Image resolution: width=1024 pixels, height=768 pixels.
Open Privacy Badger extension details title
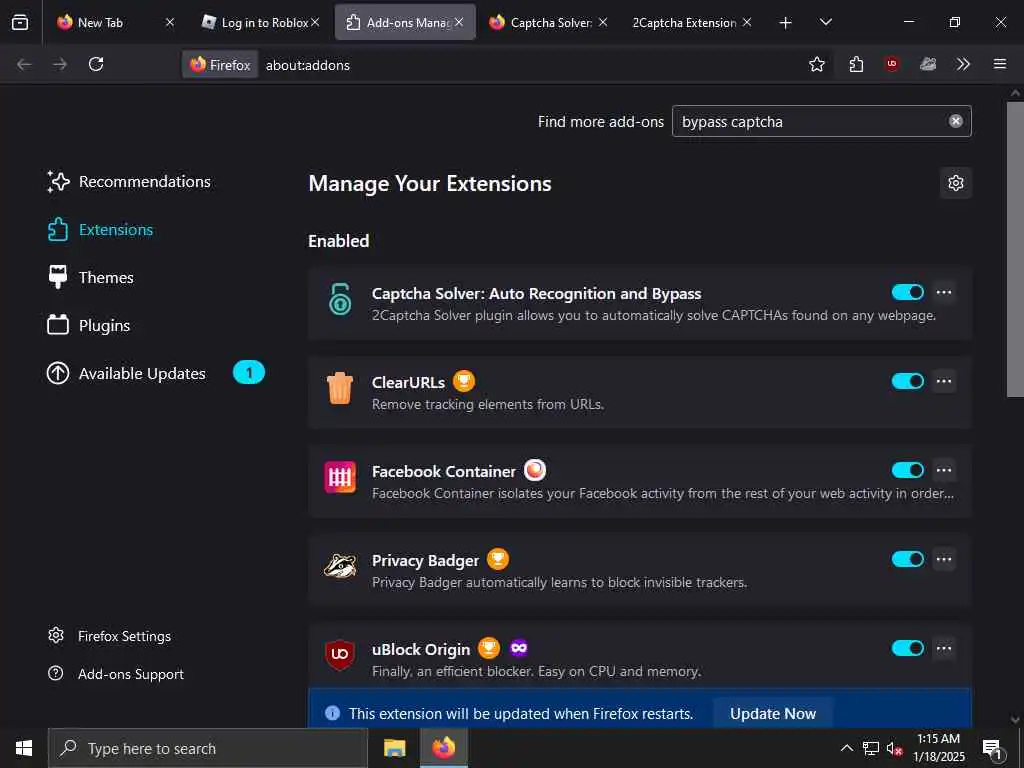click(x=425, y=560)
